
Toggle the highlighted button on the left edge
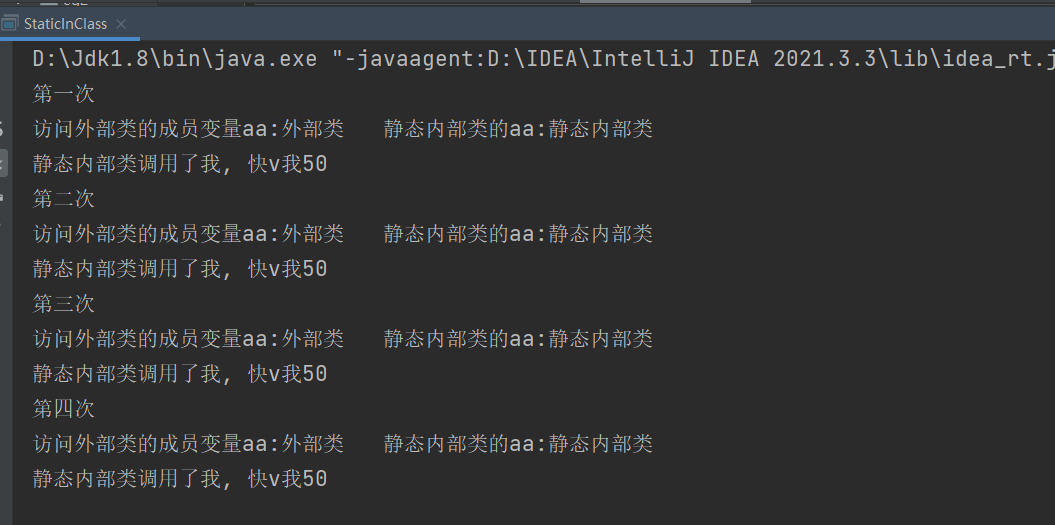coord(3,162)
